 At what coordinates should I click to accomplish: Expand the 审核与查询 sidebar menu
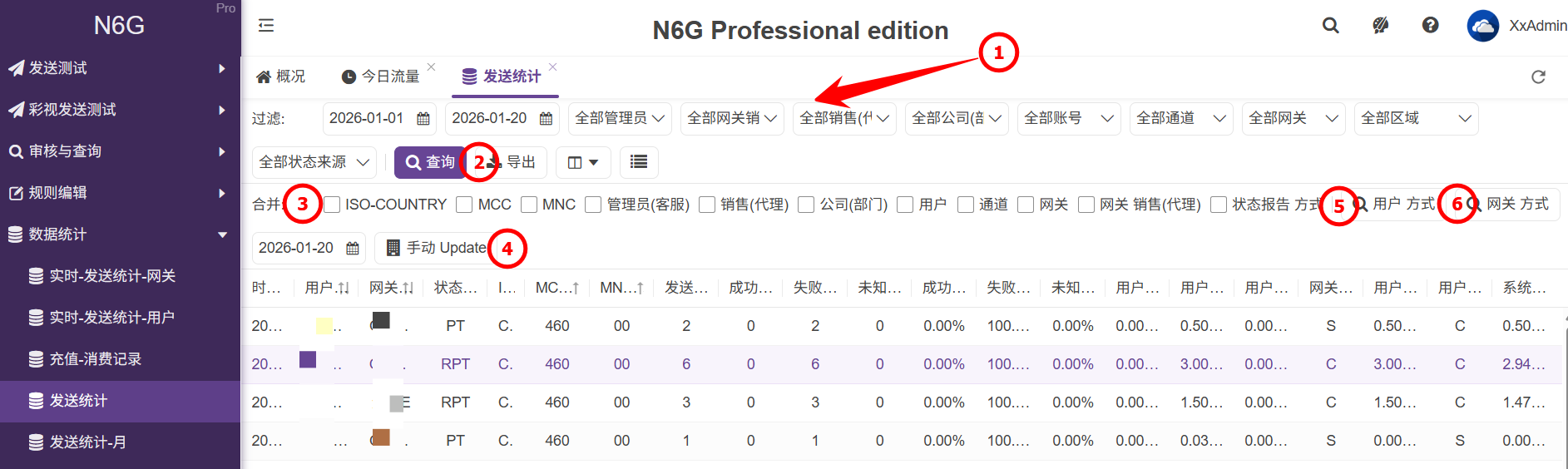point(120,151)
